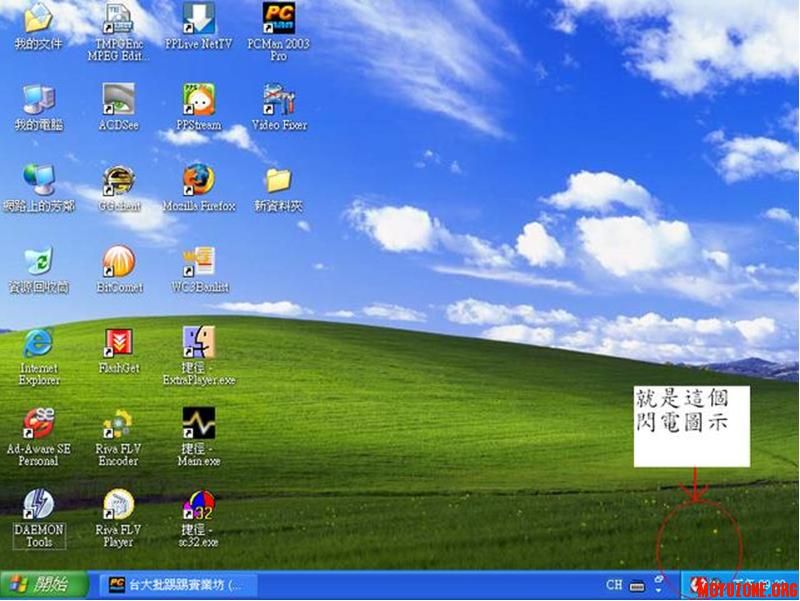Select the ACDSee desktop icon
Image resolution: width=800 pixels, height=601 pixels.
point(119,100)
